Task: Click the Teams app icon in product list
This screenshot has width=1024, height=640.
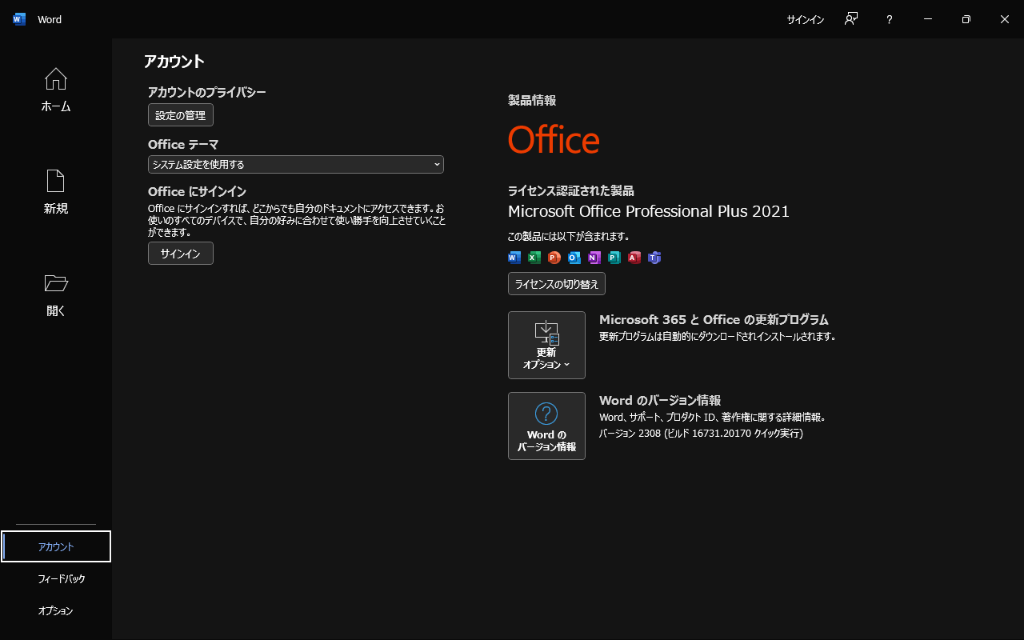Action: pos(654,257)
